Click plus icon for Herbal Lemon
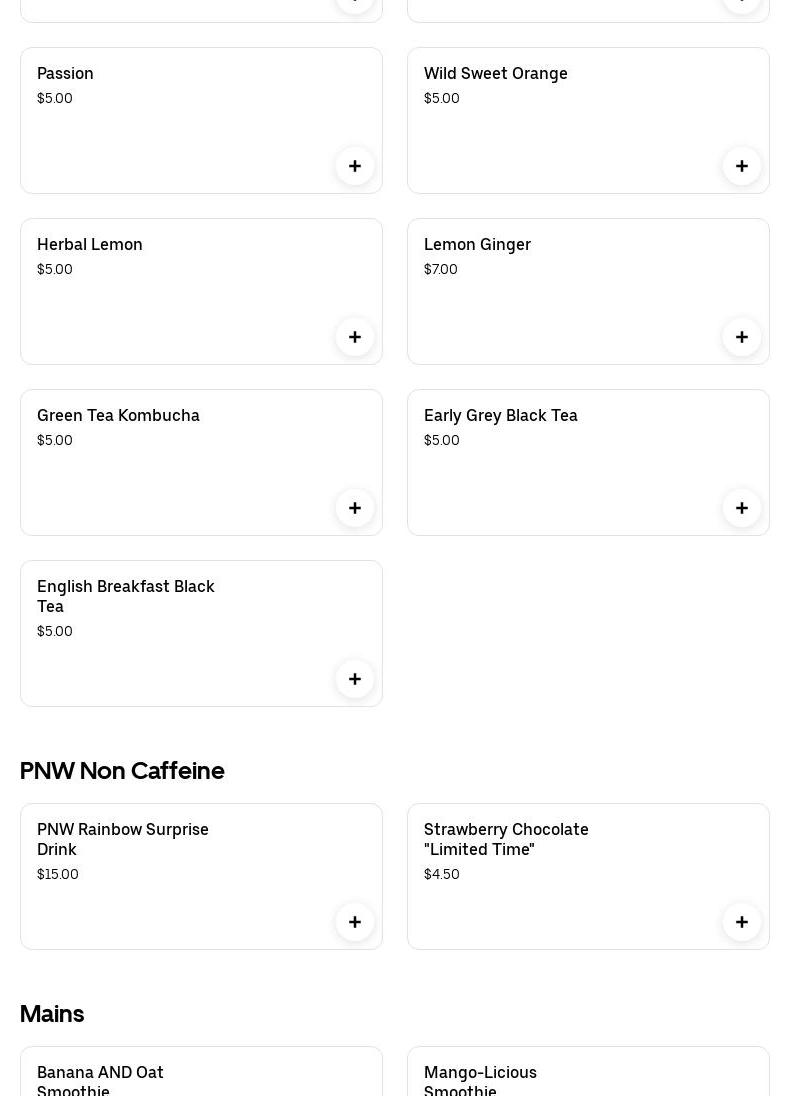Viewport: 804px width, 1096px height. tap(355, 337)
